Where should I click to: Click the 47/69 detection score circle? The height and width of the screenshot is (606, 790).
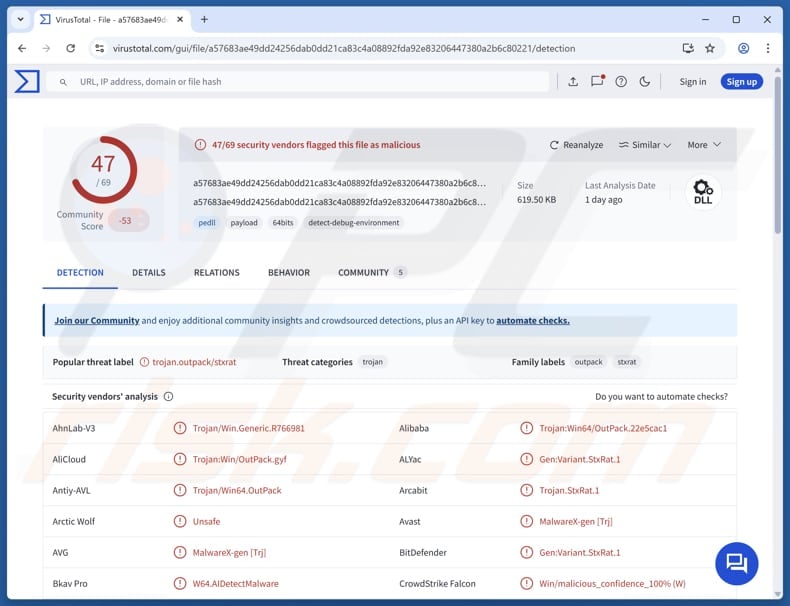(x=104, y=170)
